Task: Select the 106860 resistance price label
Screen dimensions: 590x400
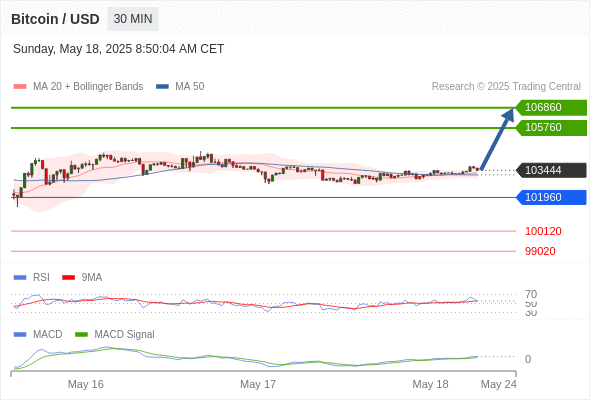Action: click(x=551, y=108)
